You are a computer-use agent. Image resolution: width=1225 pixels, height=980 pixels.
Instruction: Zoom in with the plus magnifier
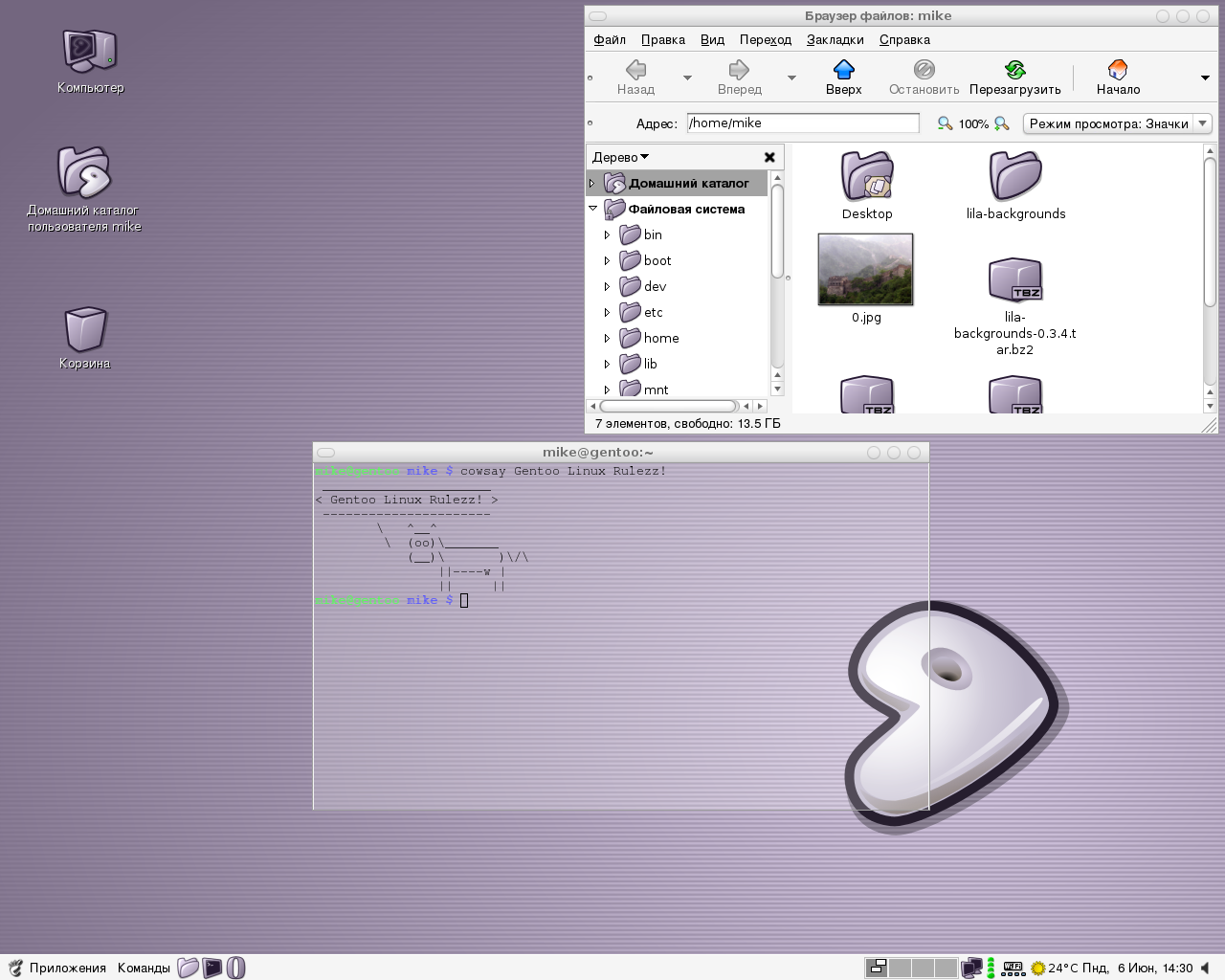coord(1002,123)
